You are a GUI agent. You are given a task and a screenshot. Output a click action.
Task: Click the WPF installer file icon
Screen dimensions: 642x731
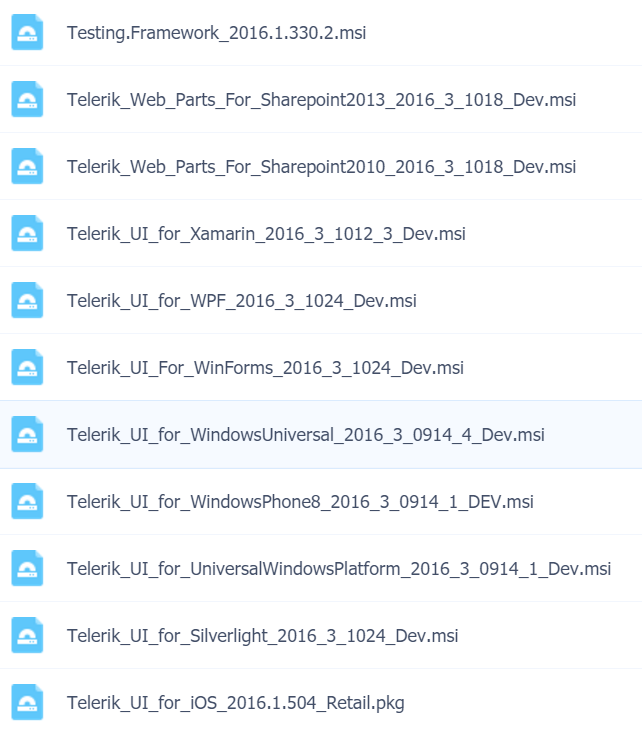(x=27, y=300)
